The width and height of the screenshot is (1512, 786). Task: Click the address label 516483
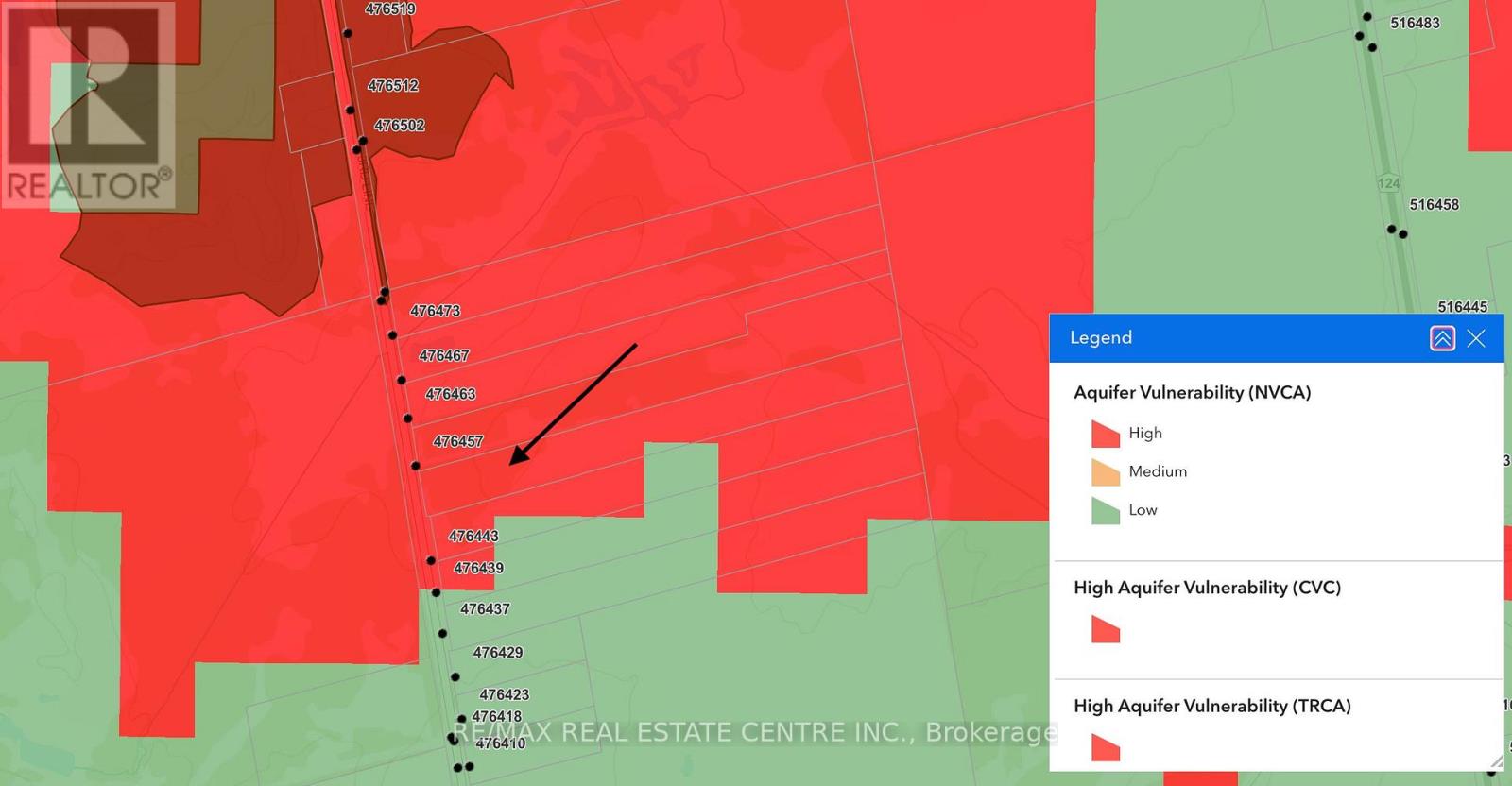[x=1415, y=24]
